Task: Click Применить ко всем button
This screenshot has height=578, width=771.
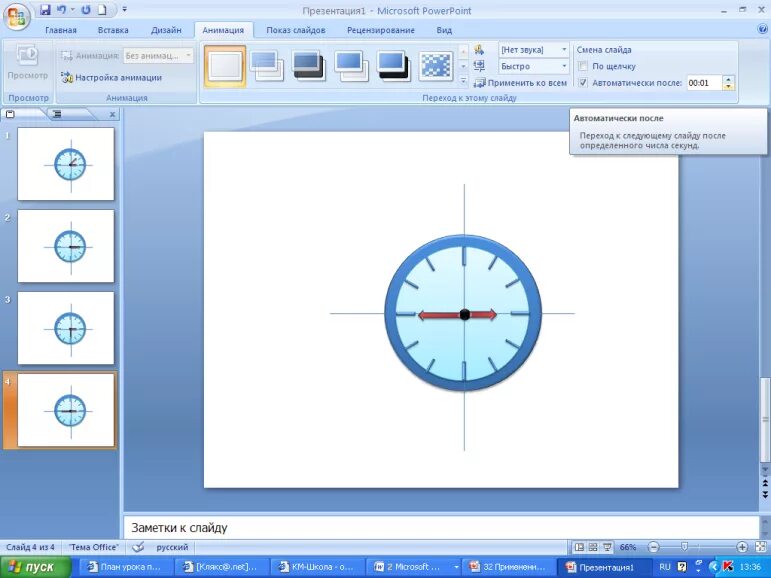Action: coord(520,83)
